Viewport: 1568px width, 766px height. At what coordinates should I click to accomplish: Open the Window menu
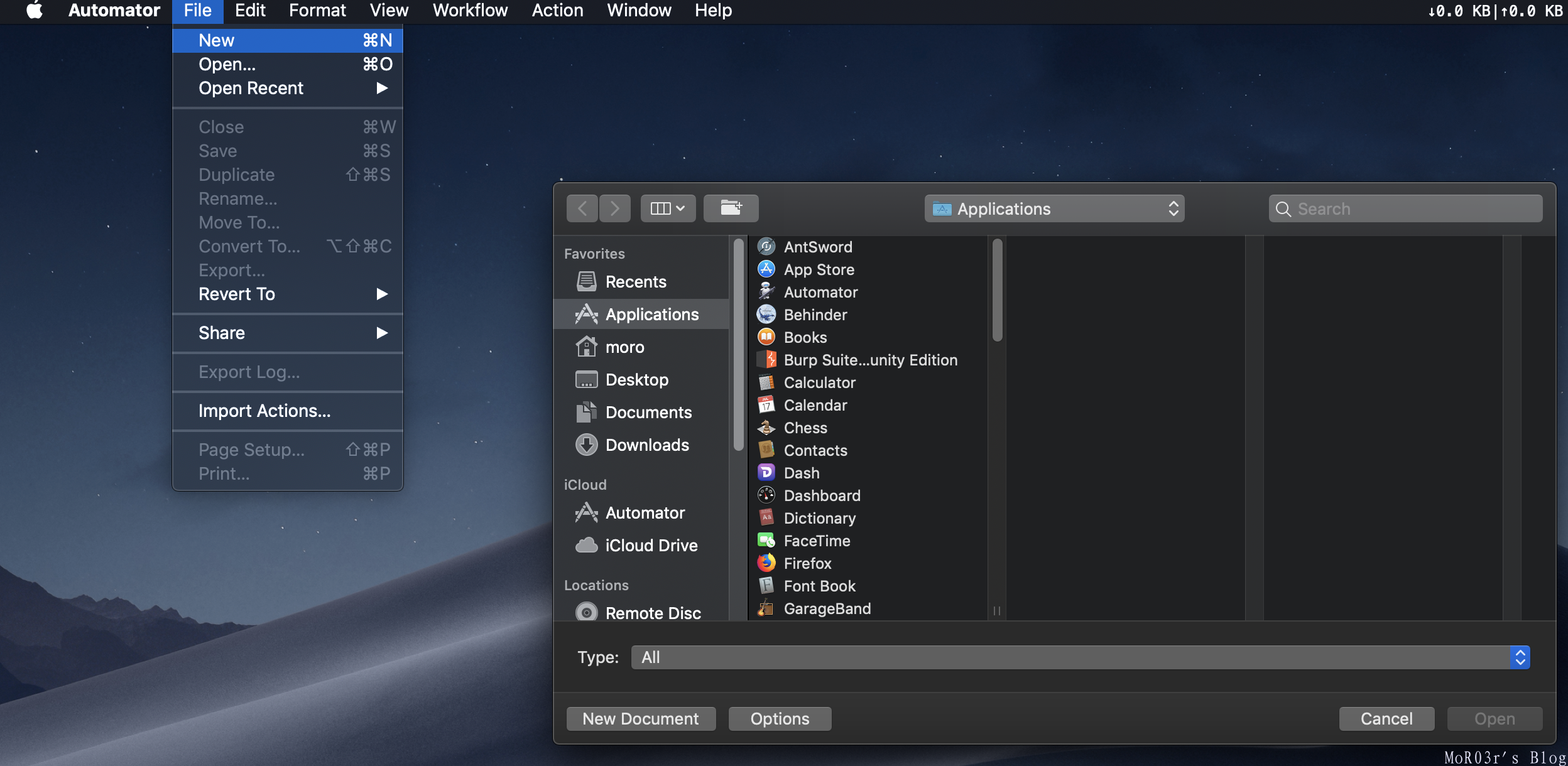(x=639, y=11)
